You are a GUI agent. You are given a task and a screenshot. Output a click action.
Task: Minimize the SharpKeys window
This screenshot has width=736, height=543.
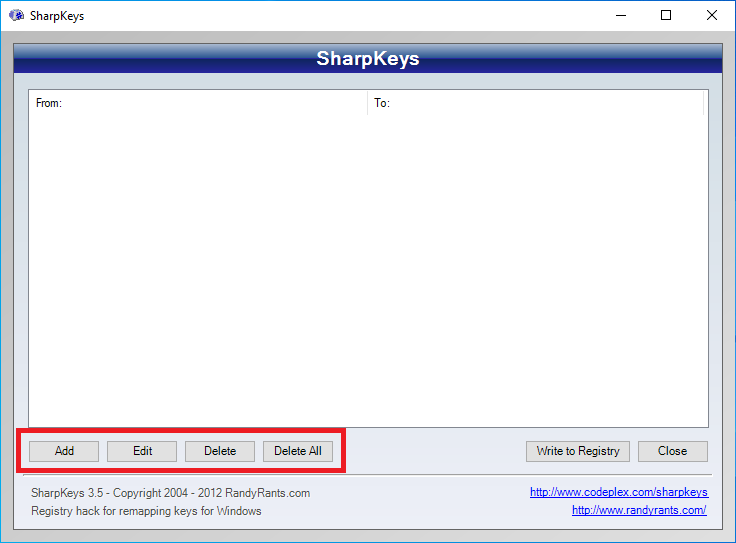coord(621,16)
